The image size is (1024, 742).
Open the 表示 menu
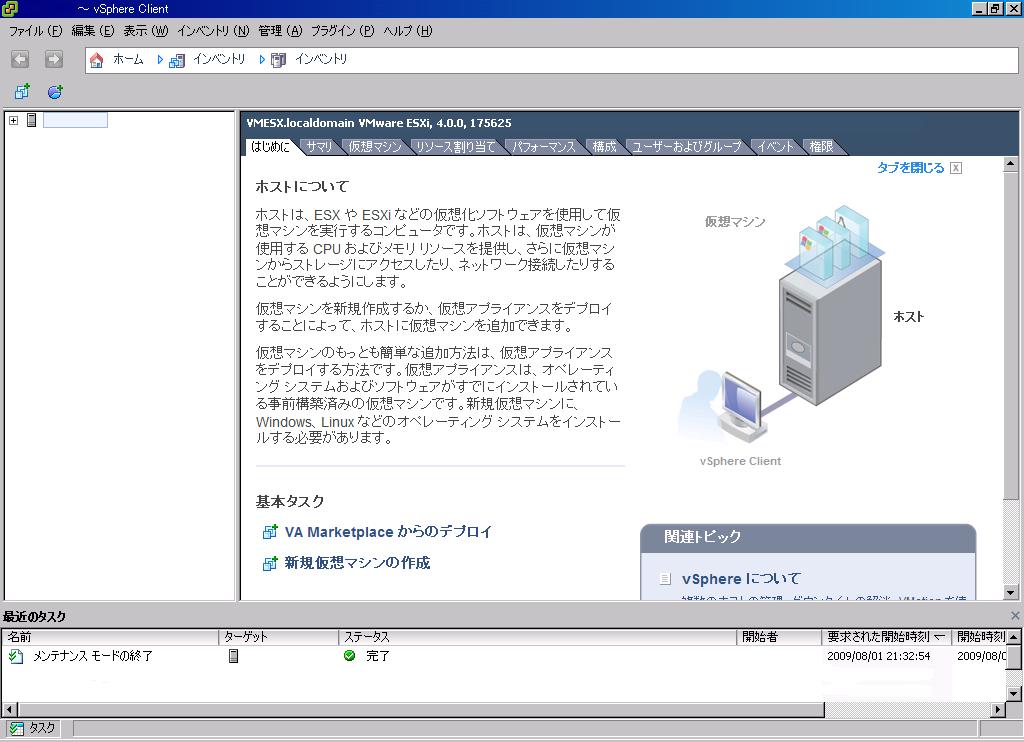point(146,31)
